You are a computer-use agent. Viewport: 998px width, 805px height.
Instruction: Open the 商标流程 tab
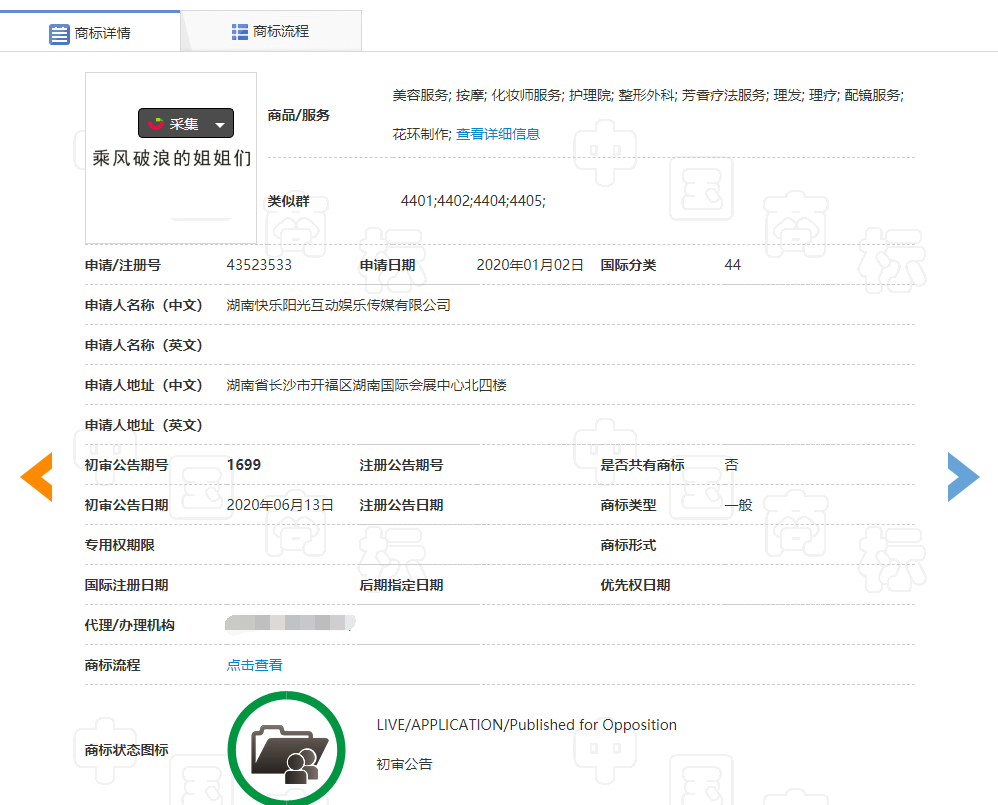270,32
